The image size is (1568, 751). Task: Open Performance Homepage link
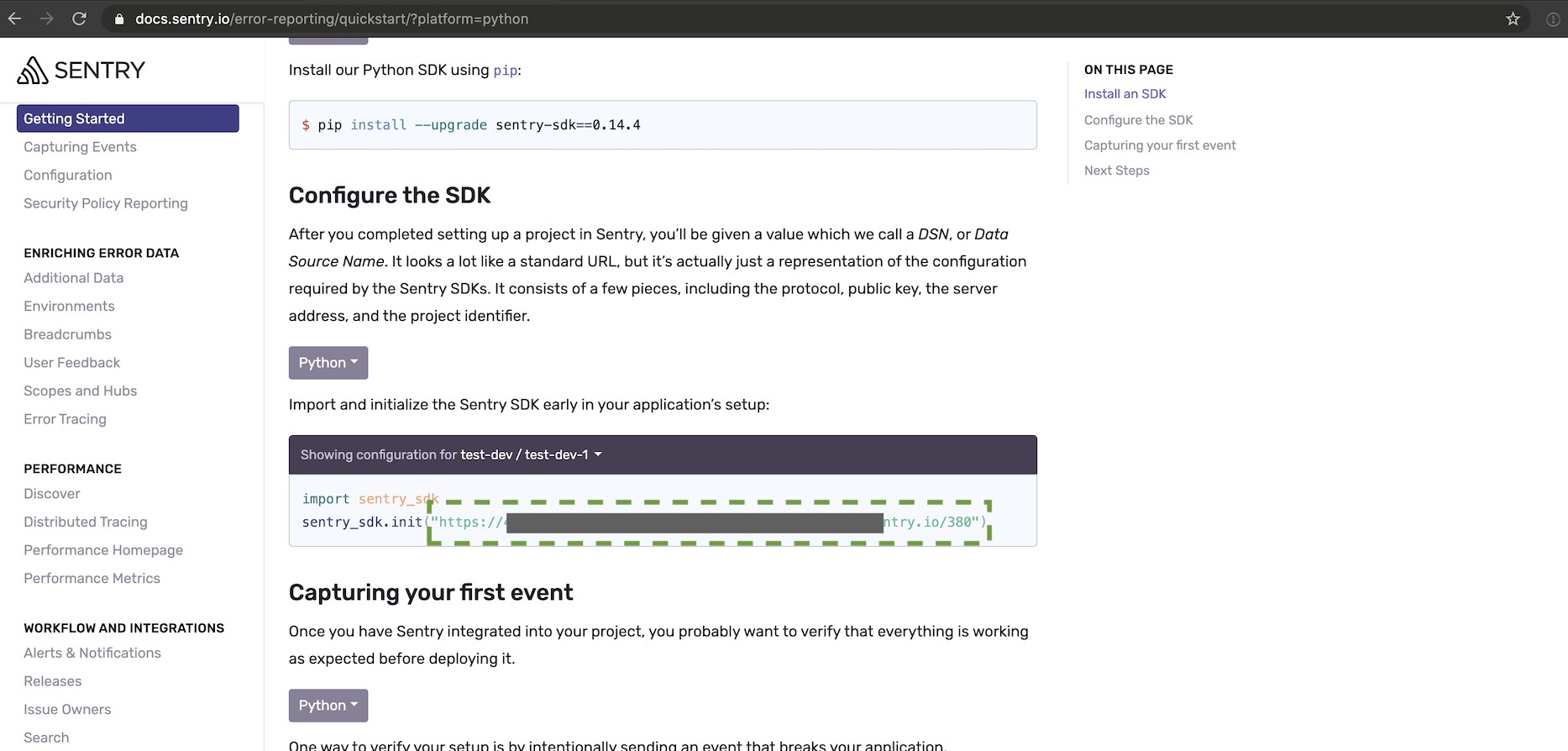tap(103, 550)
